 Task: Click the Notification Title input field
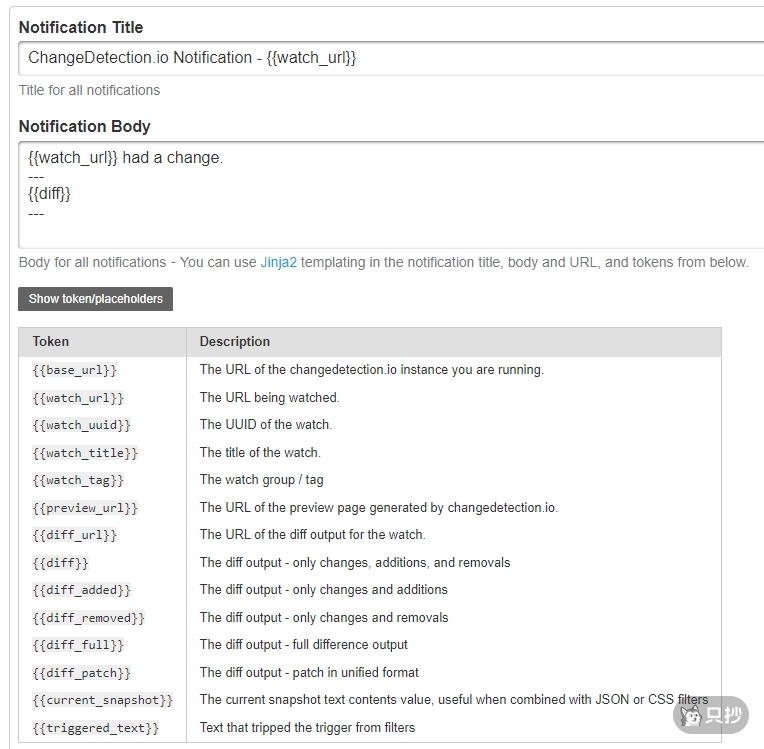390,58
